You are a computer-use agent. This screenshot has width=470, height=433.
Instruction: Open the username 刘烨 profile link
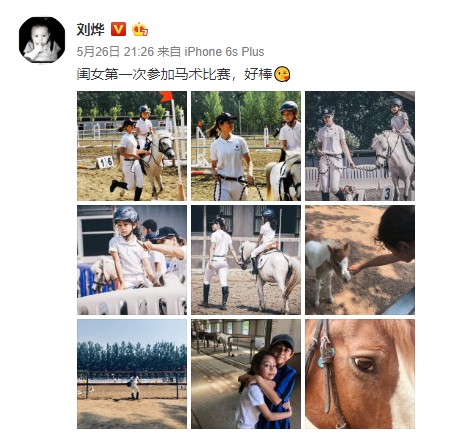90,29
